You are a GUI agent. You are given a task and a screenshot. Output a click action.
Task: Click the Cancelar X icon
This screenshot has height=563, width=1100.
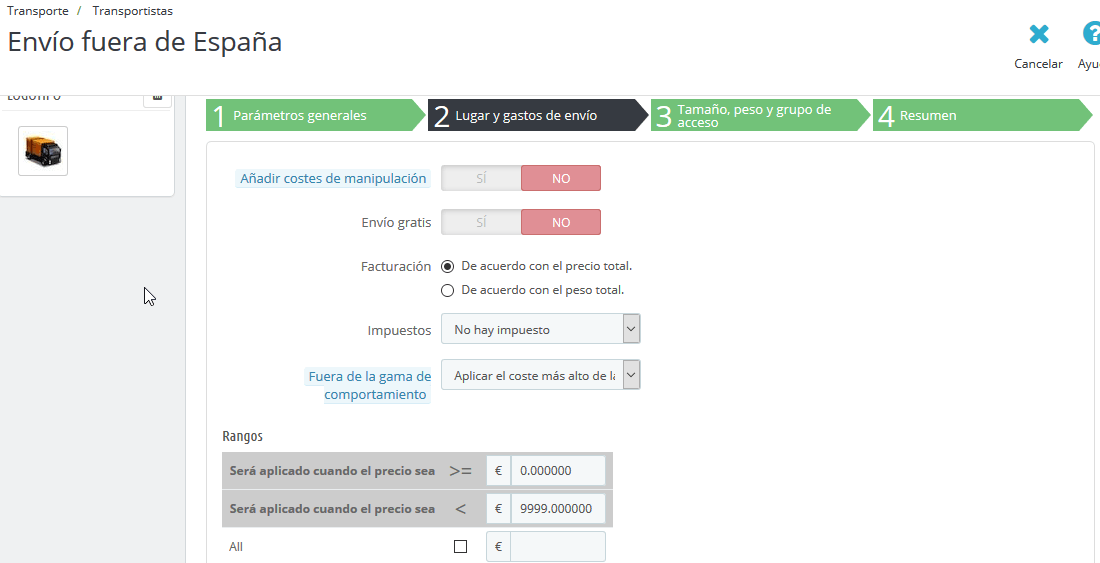point(1038,34)
